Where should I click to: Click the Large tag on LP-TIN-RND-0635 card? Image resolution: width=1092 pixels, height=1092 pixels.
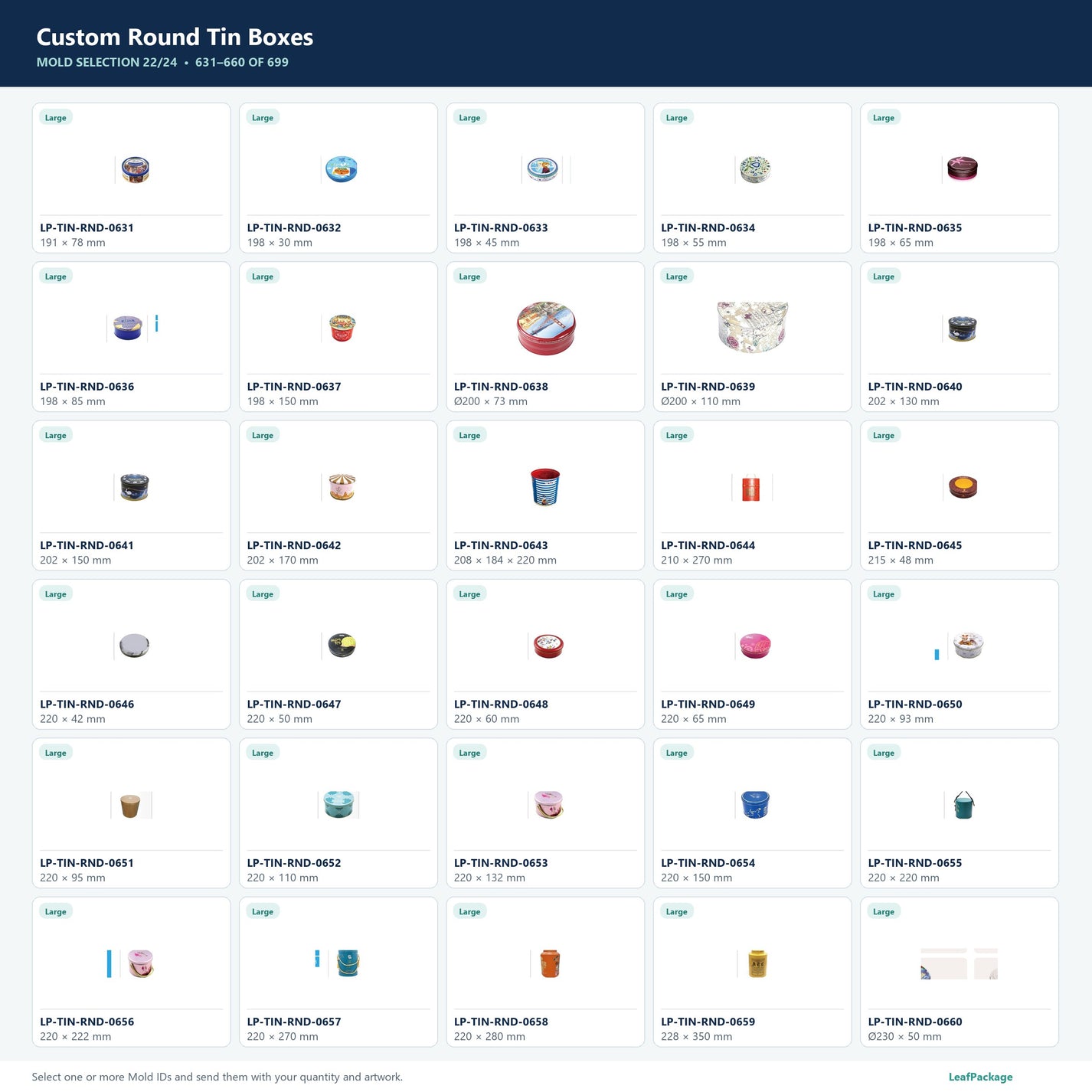883,117
